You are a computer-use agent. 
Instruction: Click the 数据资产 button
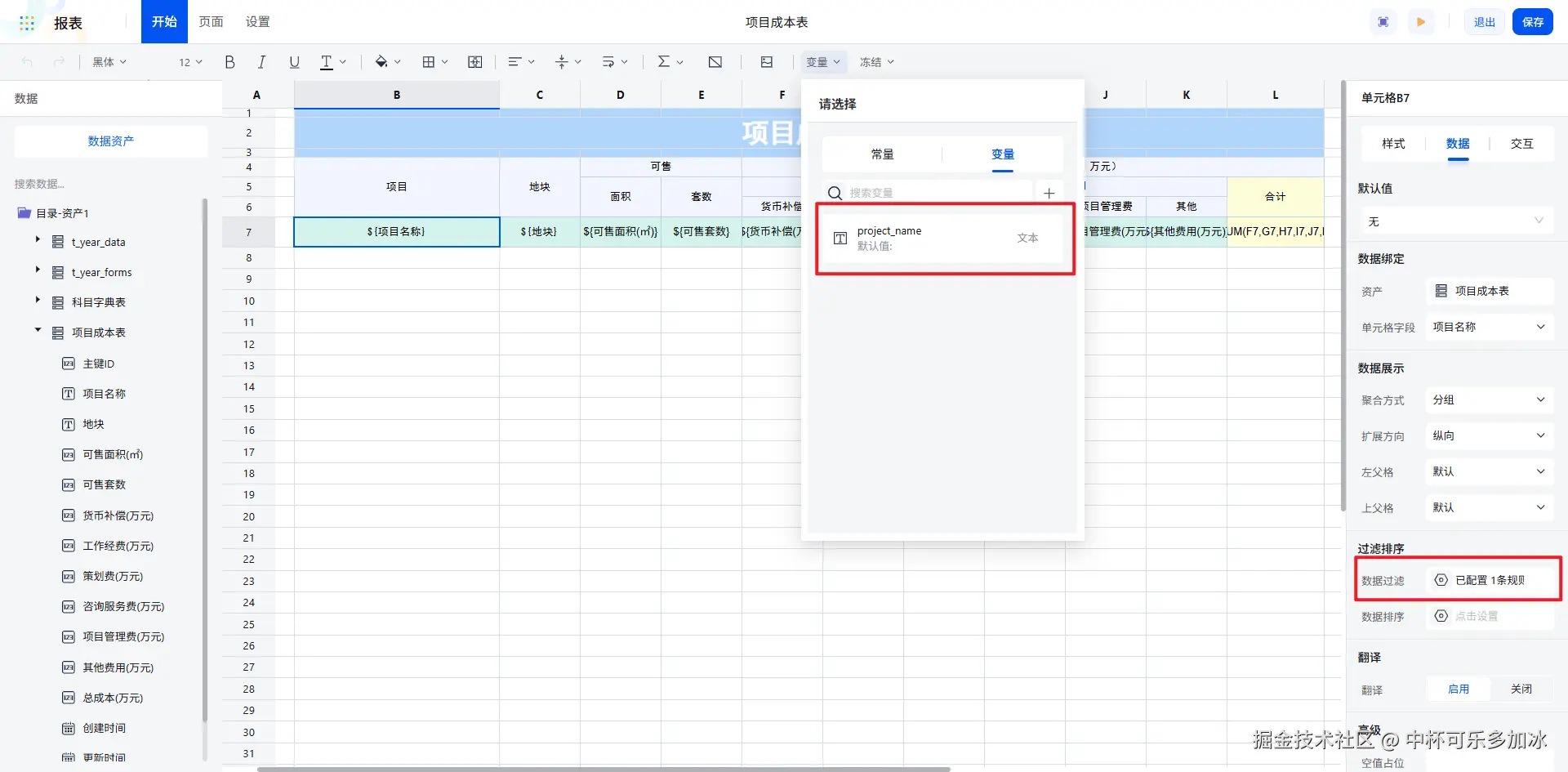pyautogui.click(x=111, y=141)
